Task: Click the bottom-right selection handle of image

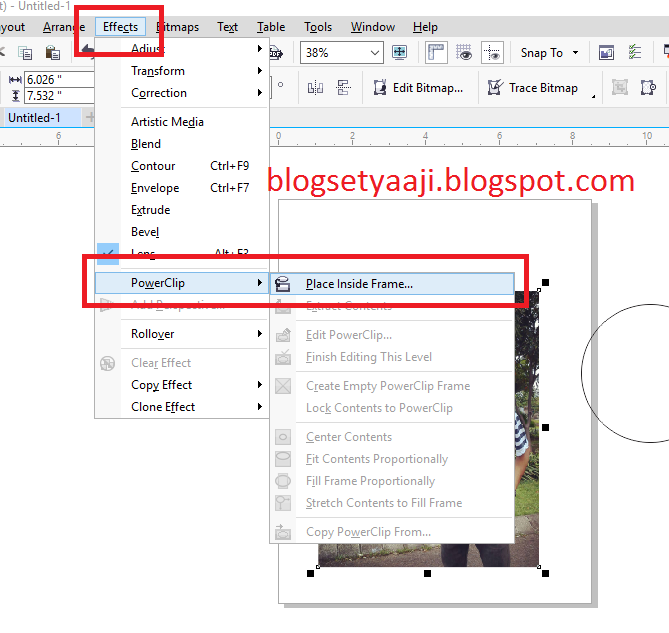Action: (x=545, y=574)
